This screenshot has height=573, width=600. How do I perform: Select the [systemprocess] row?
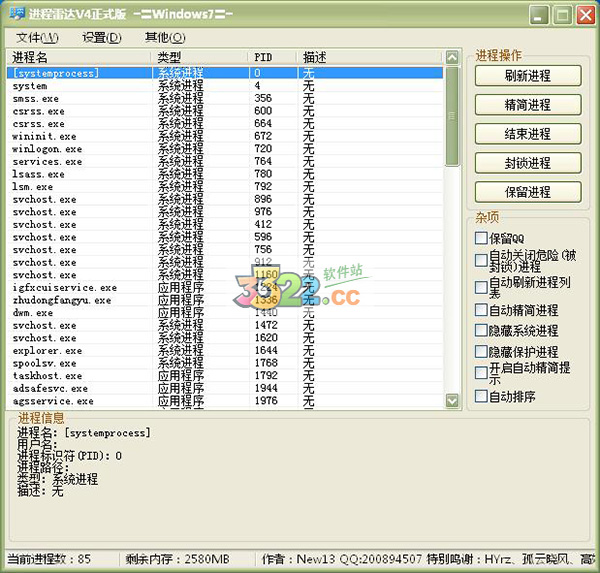pos(225,73)
